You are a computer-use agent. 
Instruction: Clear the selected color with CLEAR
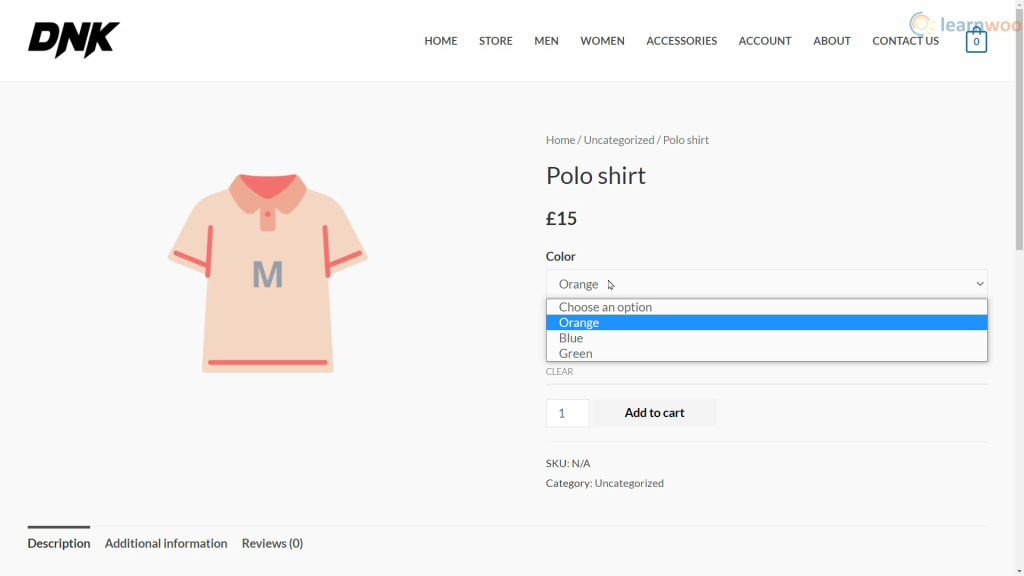559,372
